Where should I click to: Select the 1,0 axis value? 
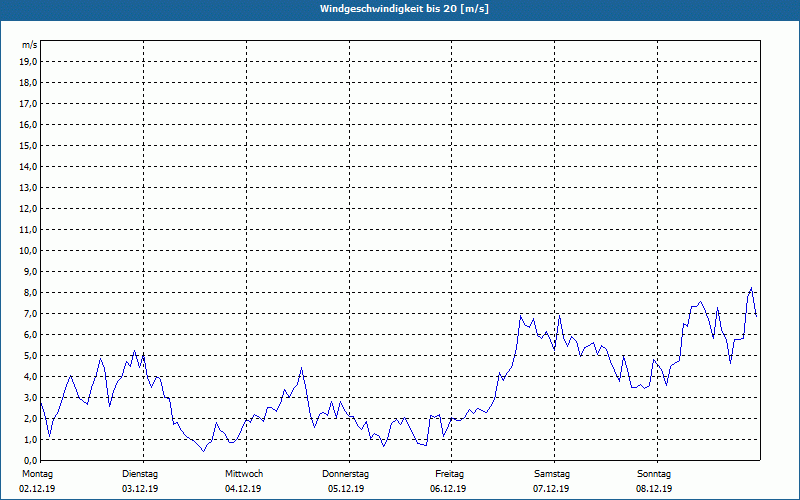point(30,439)
